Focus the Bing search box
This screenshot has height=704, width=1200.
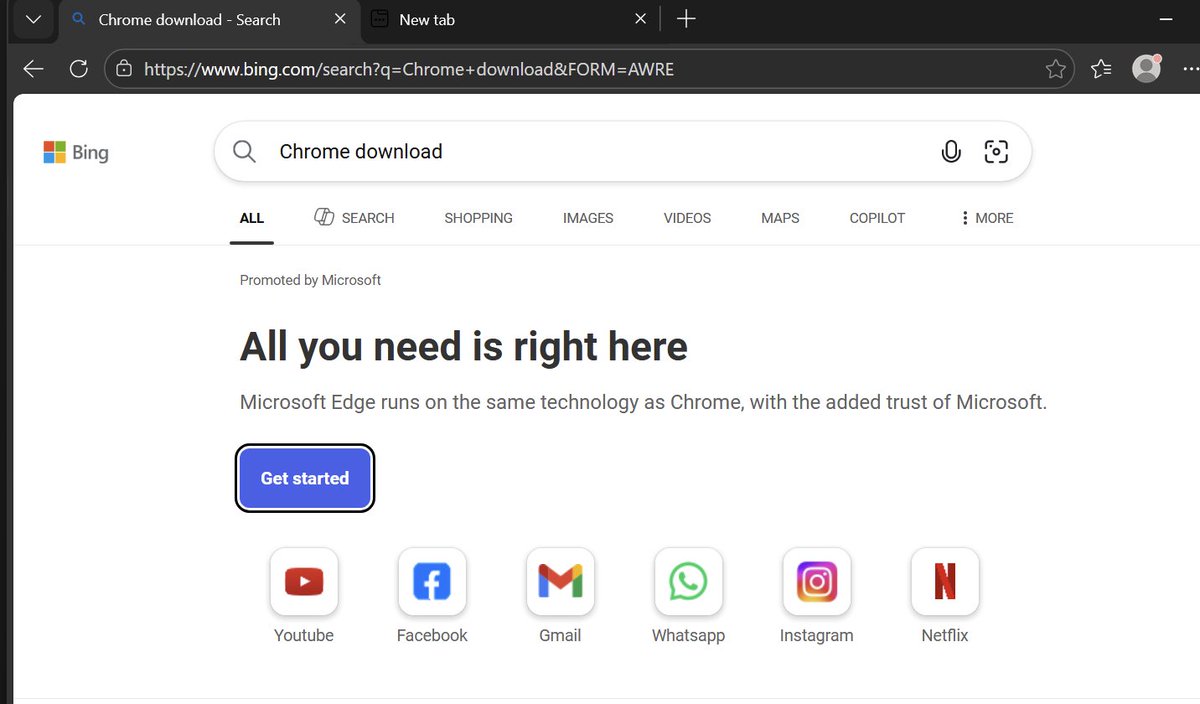coord(622,152)
